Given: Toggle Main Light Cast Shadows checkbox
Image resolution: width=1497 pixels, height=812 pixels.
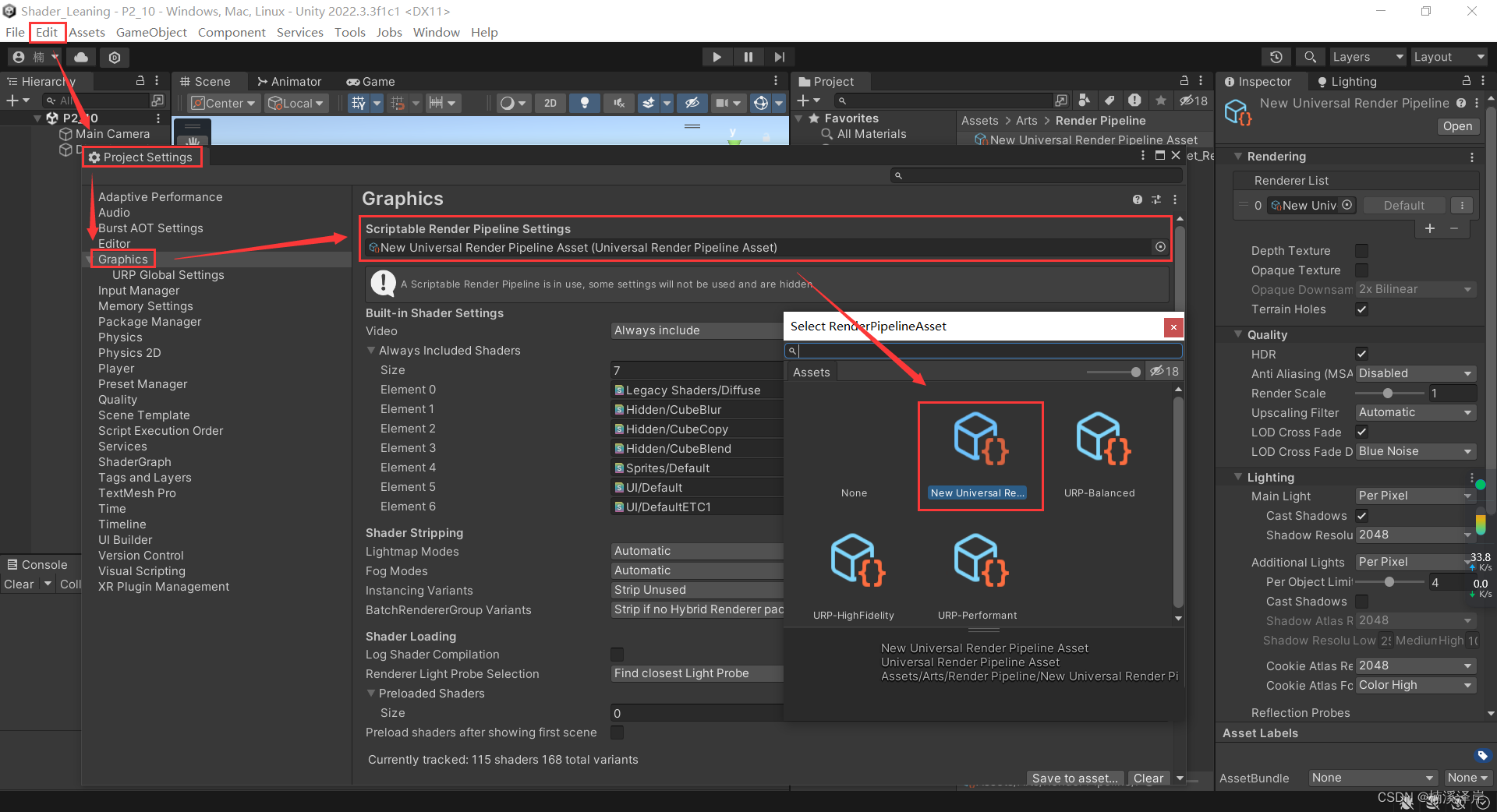Looking at the screenshot, I should (1361, 516).
